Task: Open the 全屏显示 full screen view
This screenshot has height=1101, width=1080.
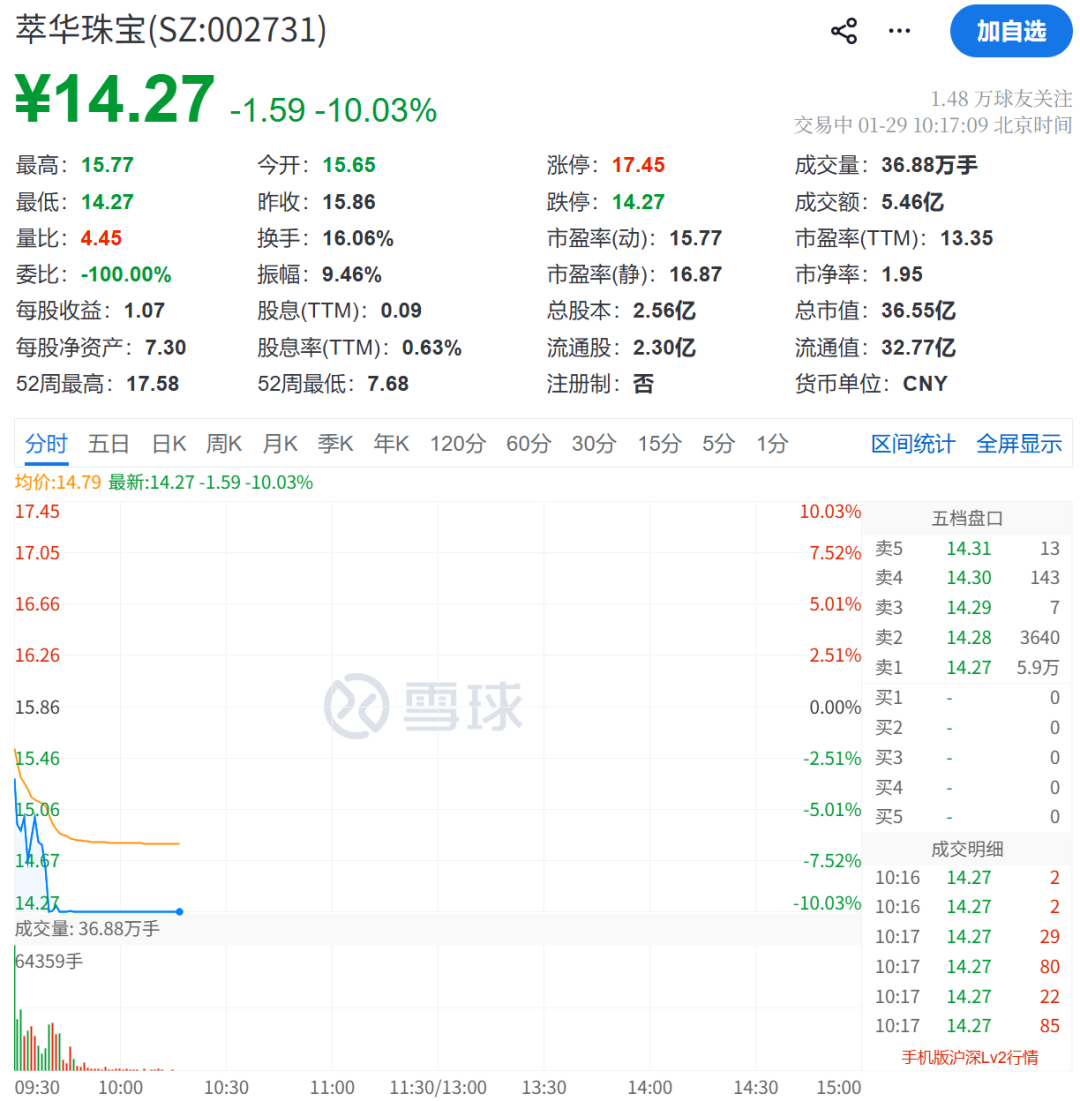Action: coord(1019,444)
